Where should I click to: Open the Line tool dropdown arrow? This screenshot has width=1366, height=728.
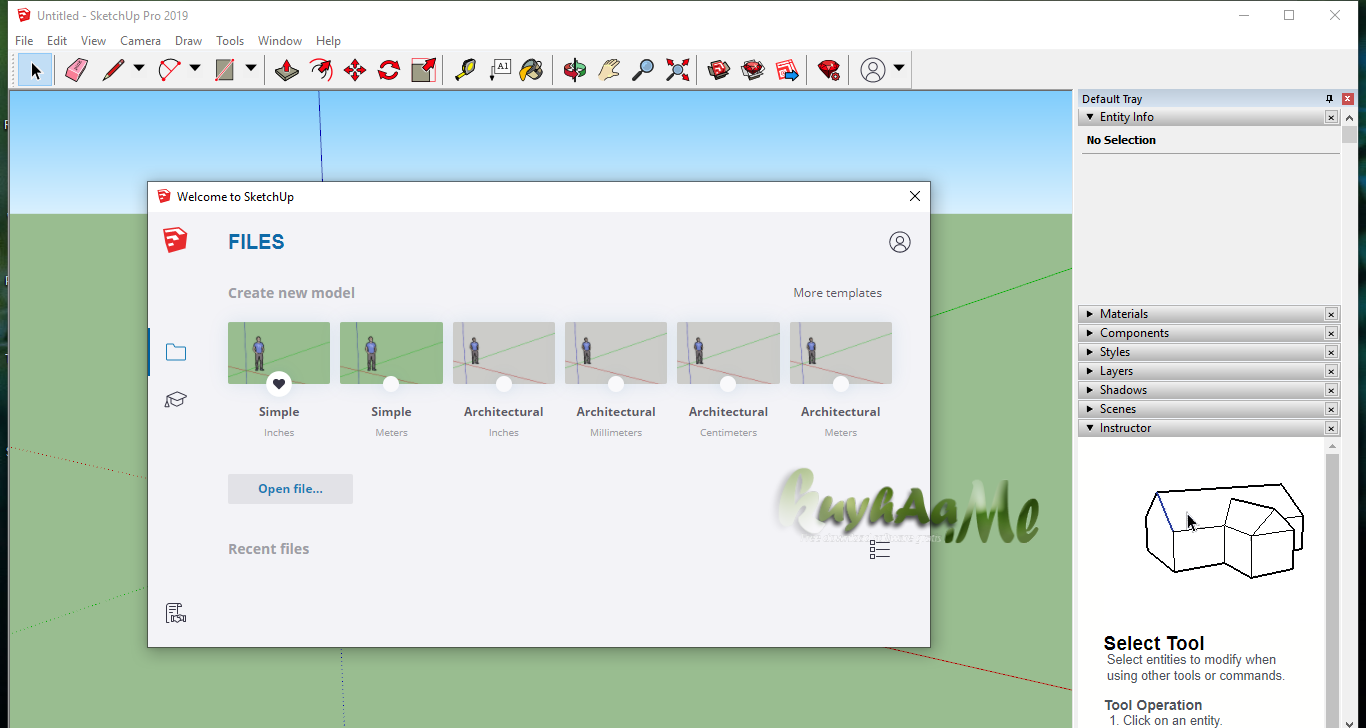pos(139,69)
